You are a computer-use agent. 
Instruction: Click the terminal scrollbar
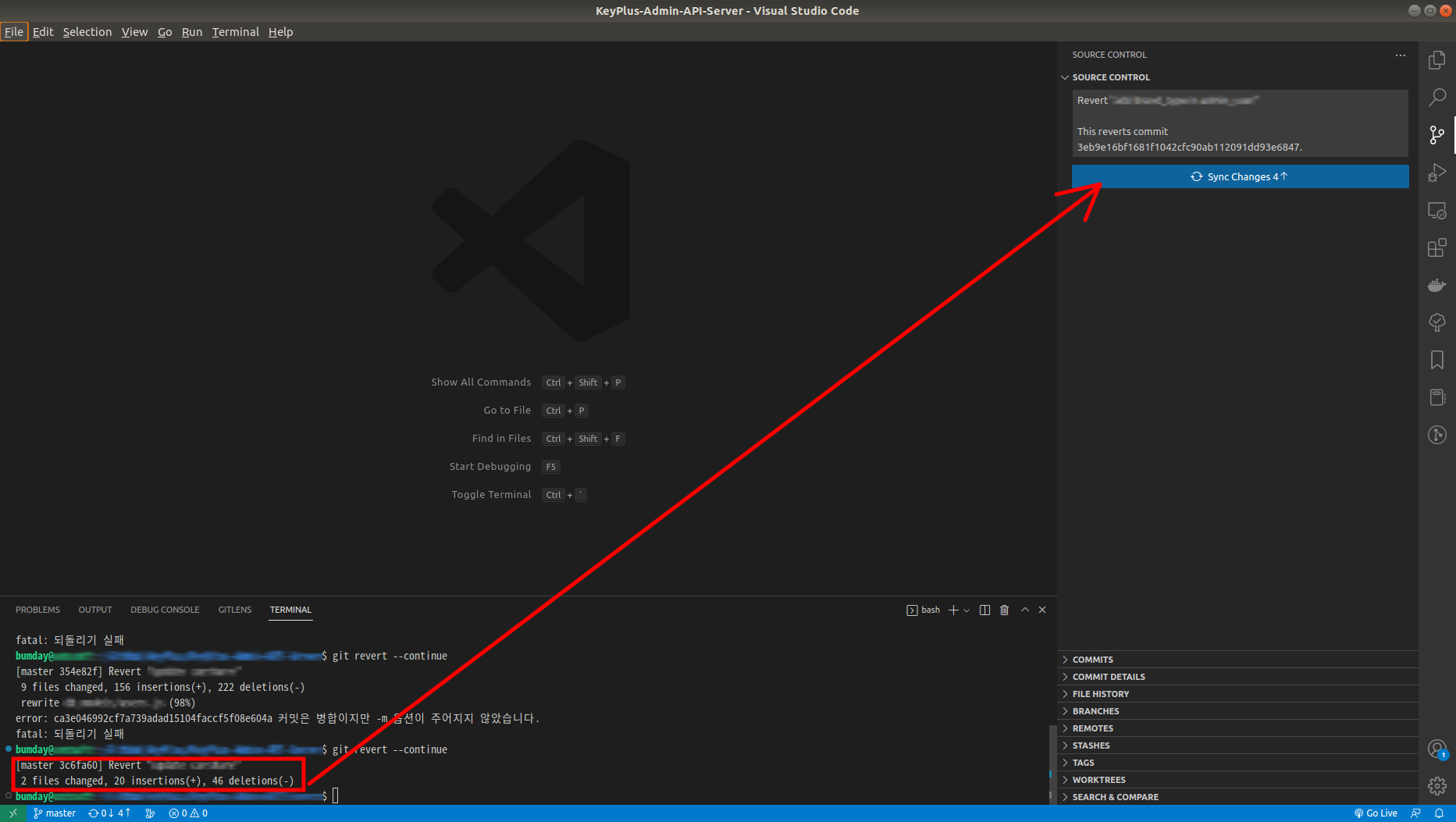click(1052, 765)
